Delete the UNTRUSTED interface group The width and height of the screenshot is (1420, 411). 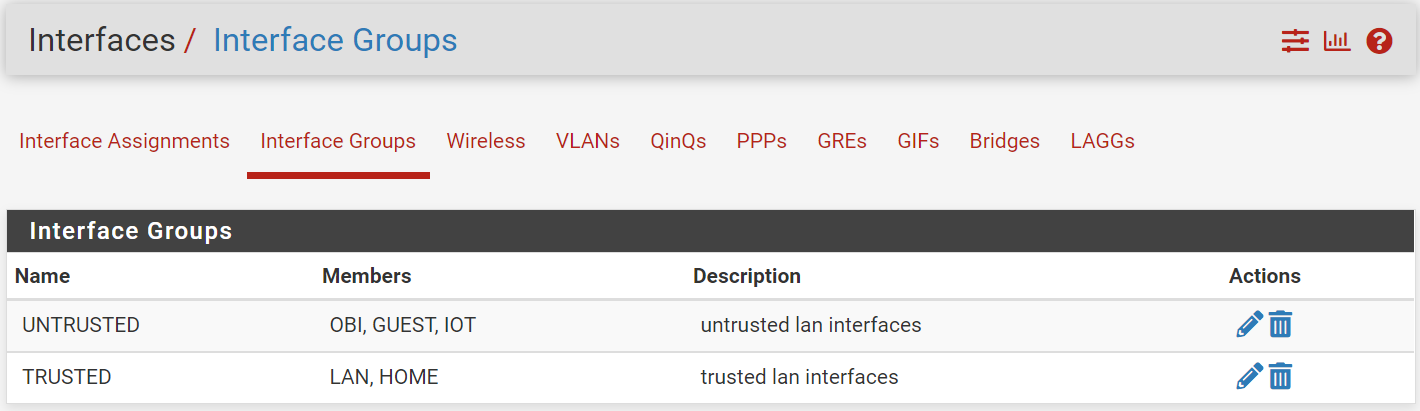pyautogui.click(x=1281, y=324)
